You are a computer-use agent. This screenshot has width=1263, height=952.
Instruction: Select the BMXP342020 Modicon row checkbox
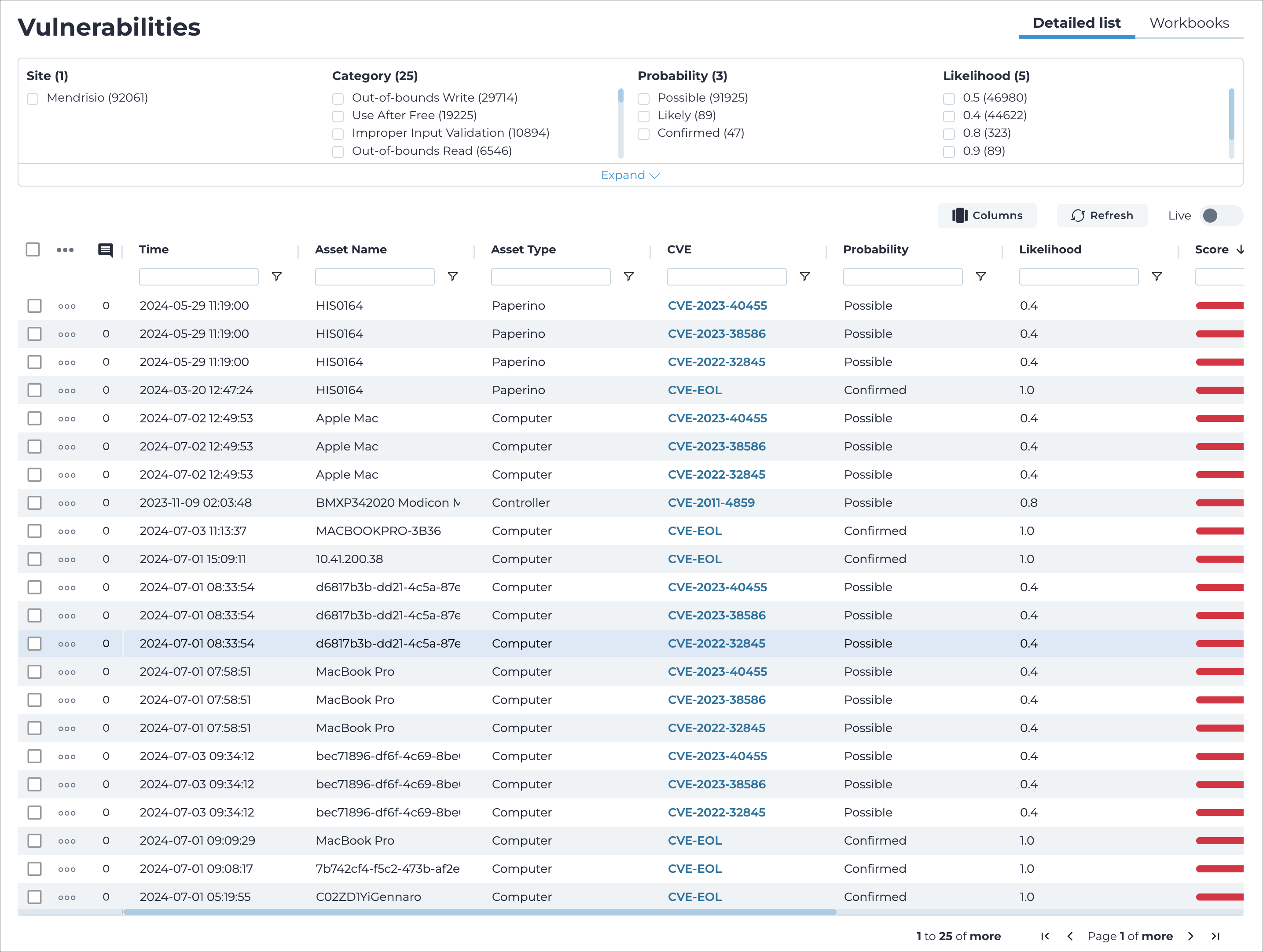click(x=35, y=503)
